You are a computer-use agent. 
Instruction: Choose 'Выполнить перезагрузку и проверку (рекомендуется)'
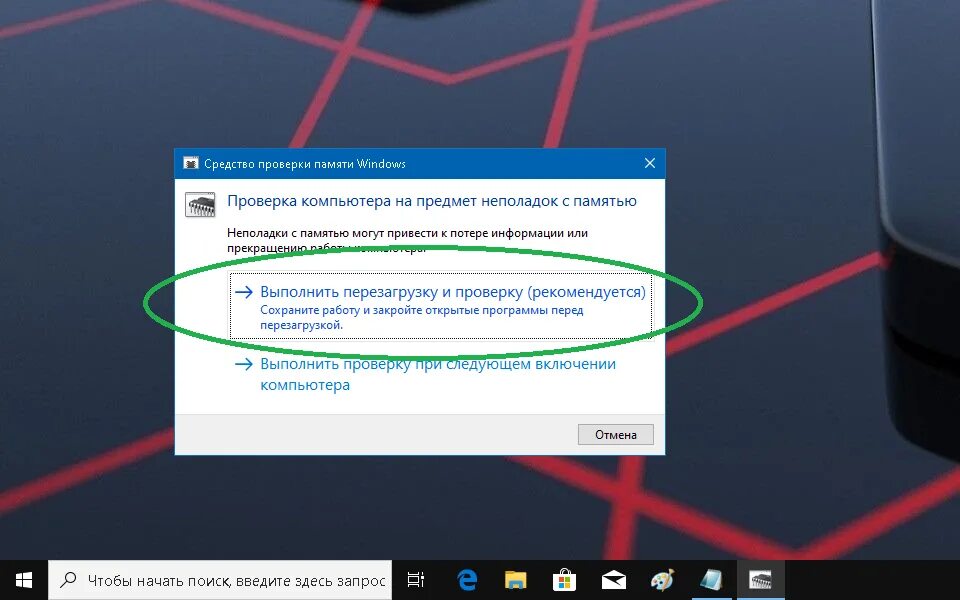coord(441,306)
